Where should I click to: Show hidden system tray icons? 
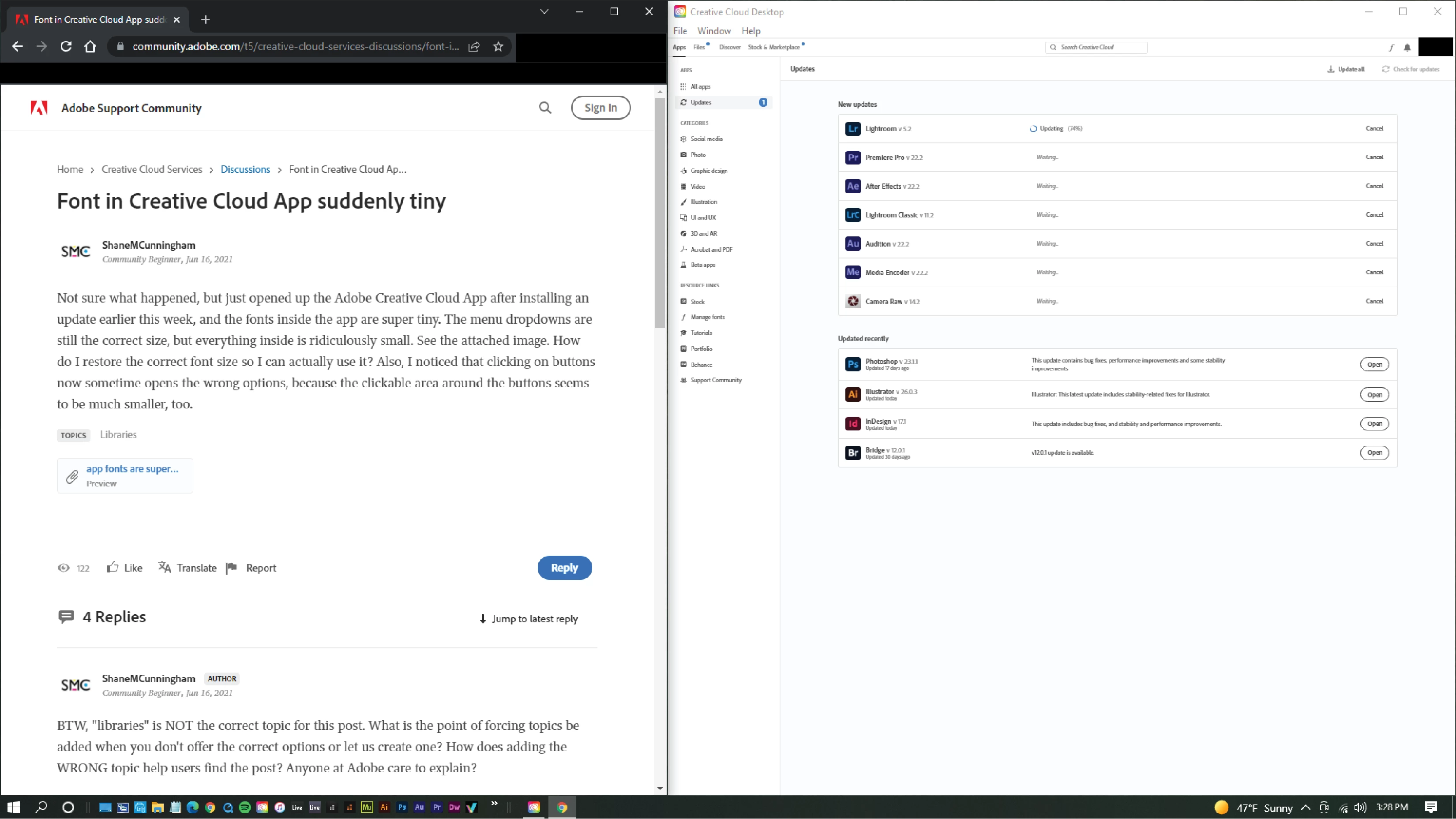pos(1306,807)
